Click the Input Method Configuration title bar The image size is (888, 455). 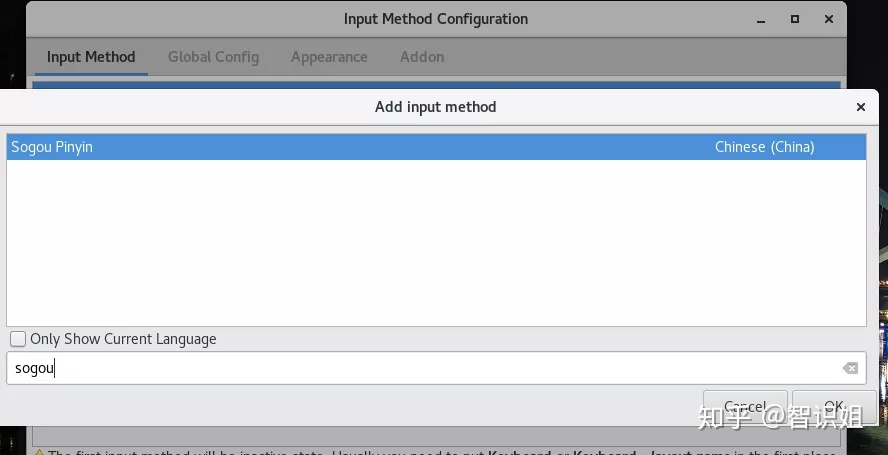pos(436,19)
